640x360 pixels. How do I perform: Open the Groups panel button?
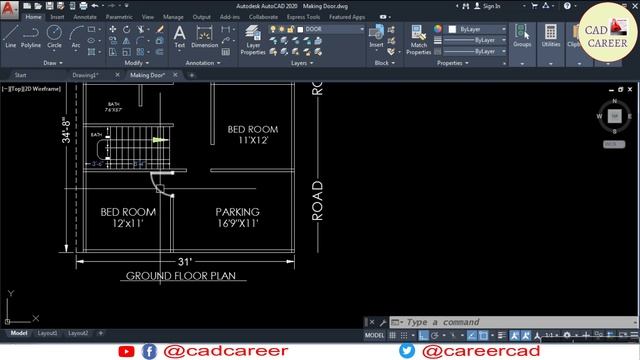522,35
